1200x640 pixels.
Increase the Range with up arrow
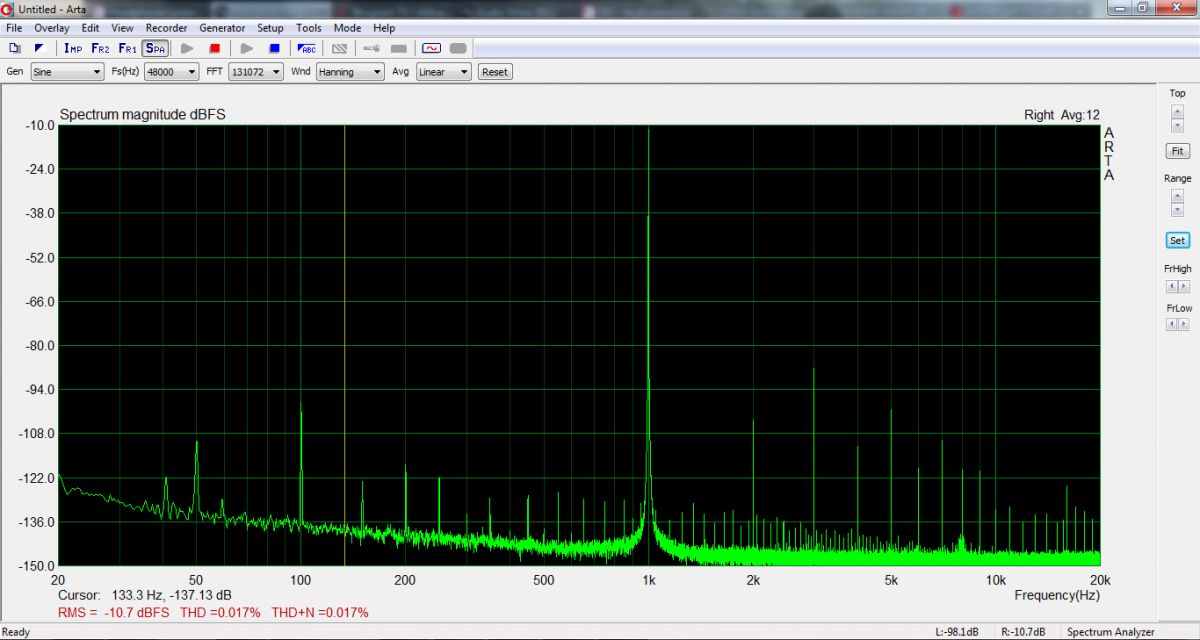click(x=1177, y=196)
